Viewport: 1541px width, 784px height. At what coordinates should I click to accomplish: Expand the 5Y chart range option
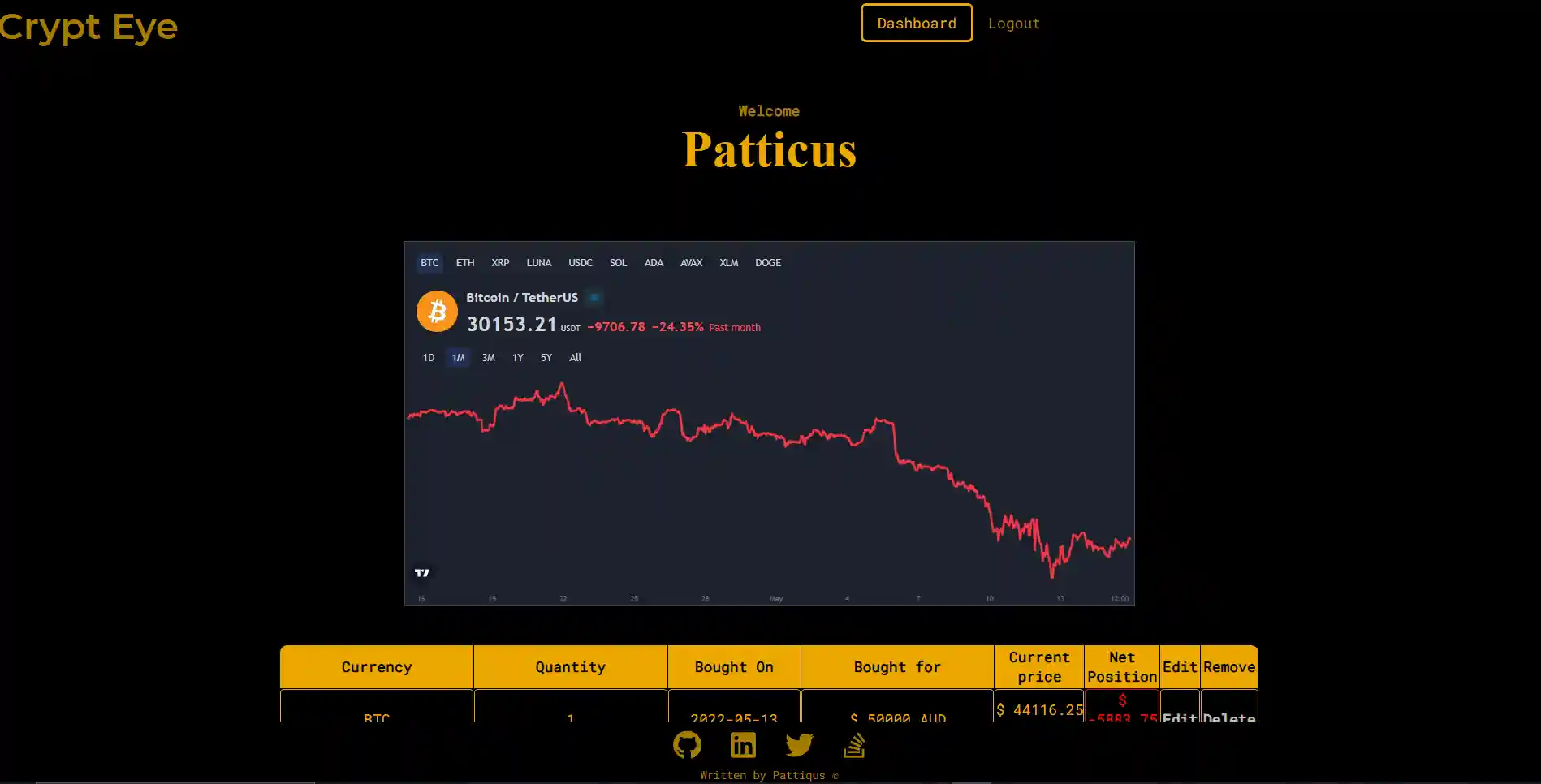coord(546,357)
